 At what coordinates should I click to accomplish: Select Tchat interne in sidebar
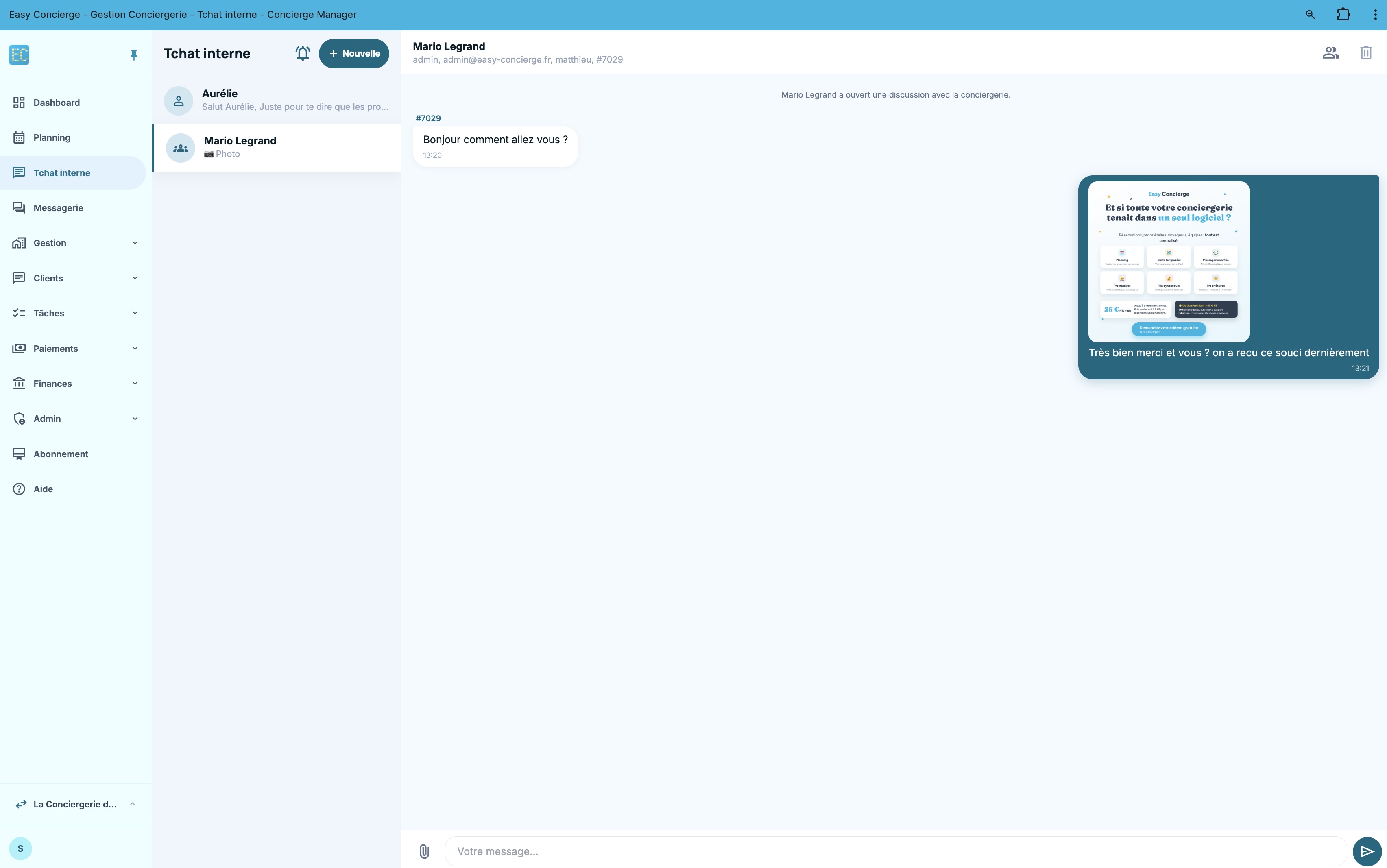[73, 173]
